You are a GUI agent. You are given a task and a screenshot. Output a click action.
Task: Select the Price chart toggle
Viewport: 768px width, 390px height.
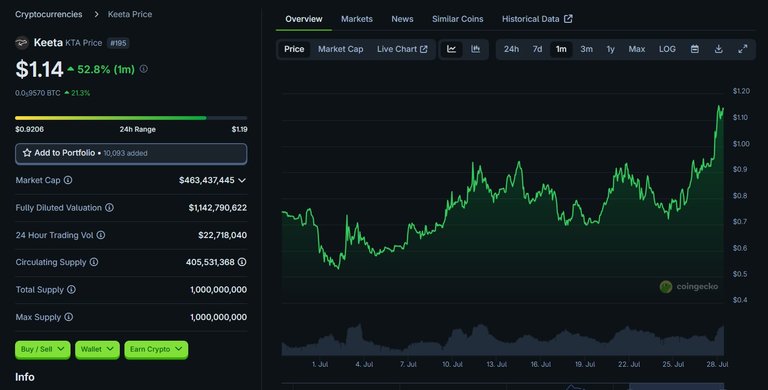coord(294,49)
